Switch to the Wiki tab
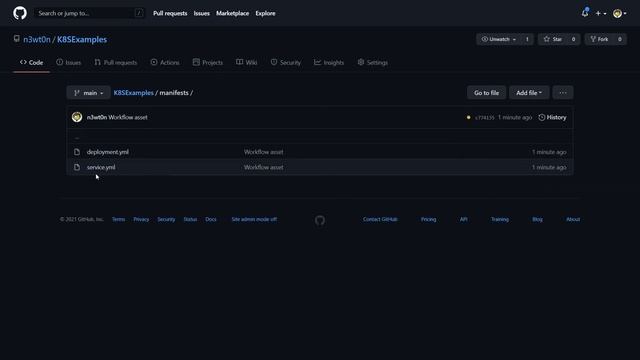 (247, 62)
